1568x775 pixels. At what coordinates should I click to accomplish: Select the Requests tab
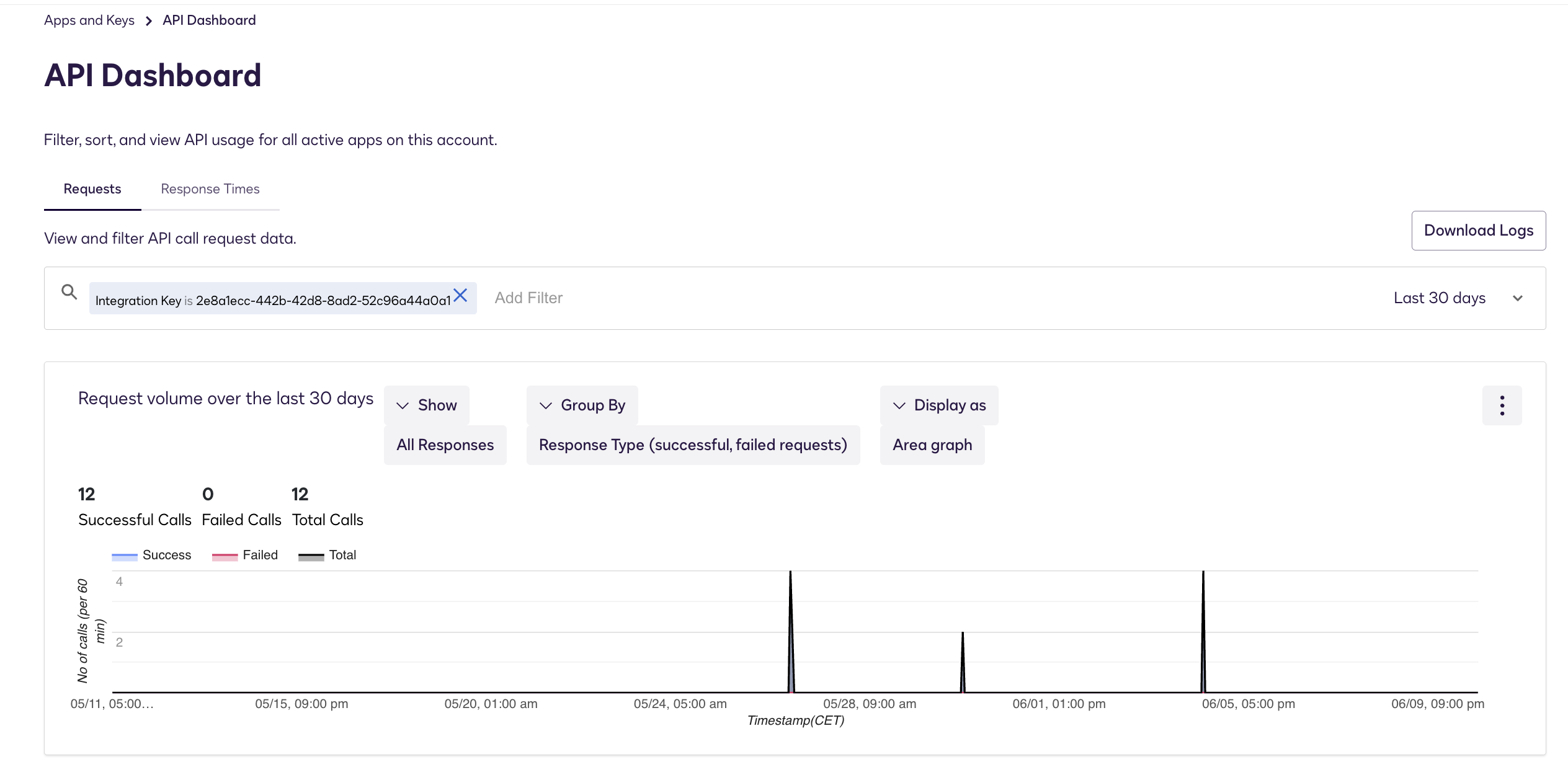click(92, 189)
